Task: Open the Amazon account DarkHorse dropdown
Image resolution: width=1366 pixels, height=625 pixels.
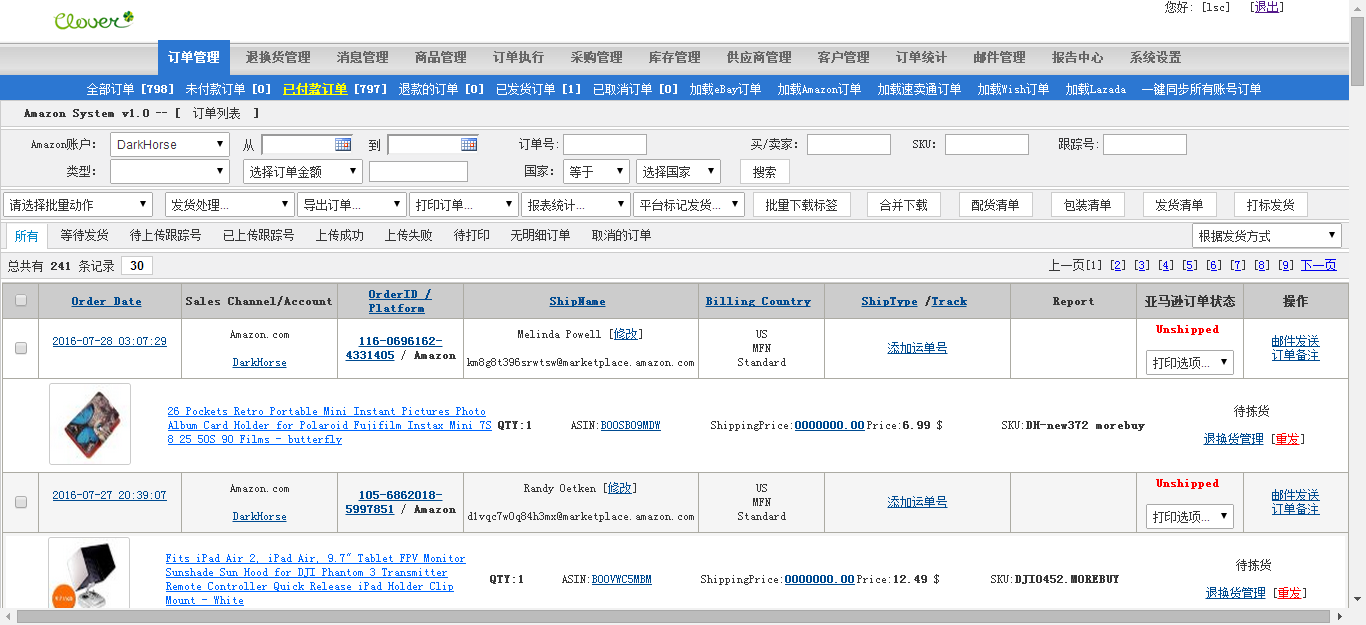Action: point(170,145)
